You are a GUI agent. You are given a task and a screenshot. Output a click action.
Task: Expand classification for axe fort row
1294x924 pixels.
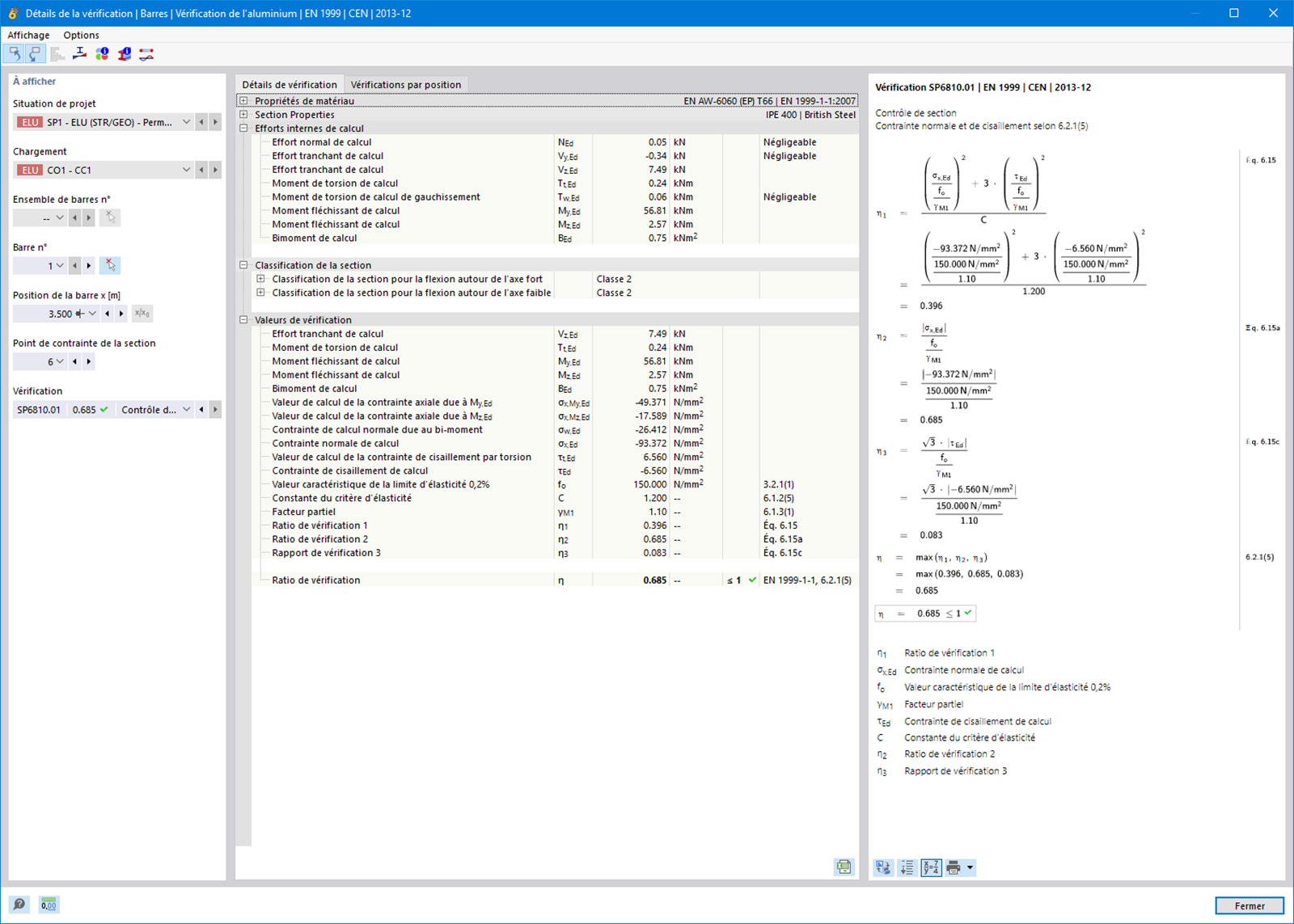pyautogui.click(x=260, y=279)
